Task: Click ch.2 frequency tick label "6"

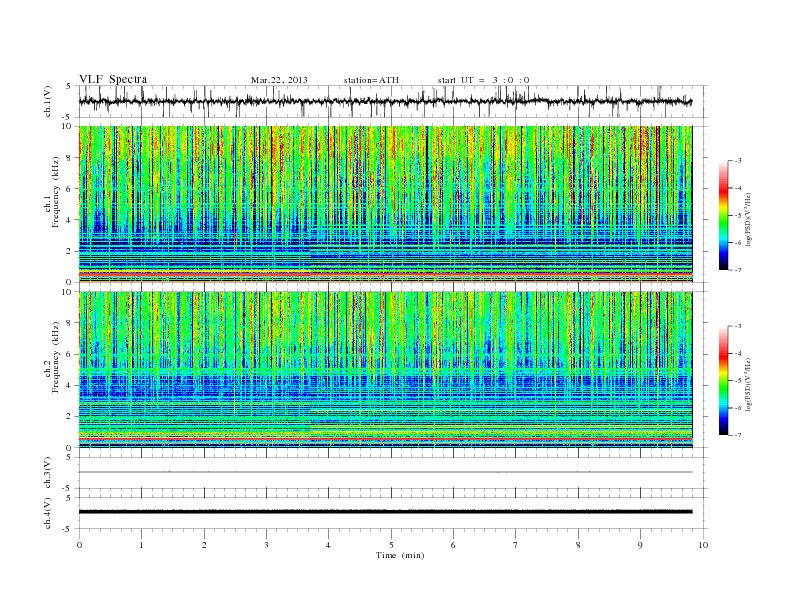Action: pos(70,354)
